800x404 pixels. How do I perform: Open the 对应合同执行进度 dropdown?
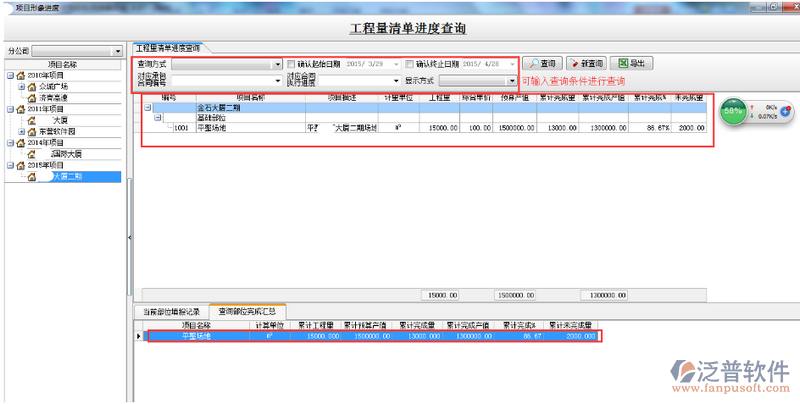(396, 81)
